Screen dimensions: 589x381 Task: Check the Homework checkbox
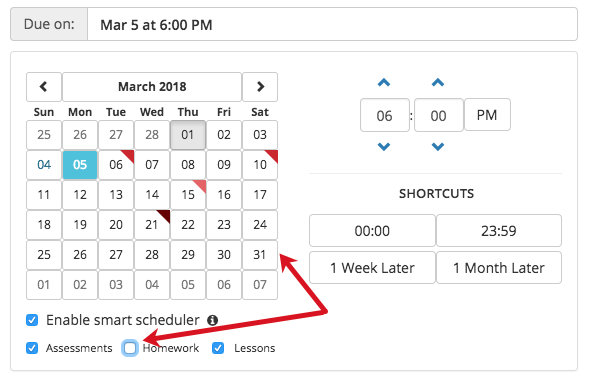point(130,348)
